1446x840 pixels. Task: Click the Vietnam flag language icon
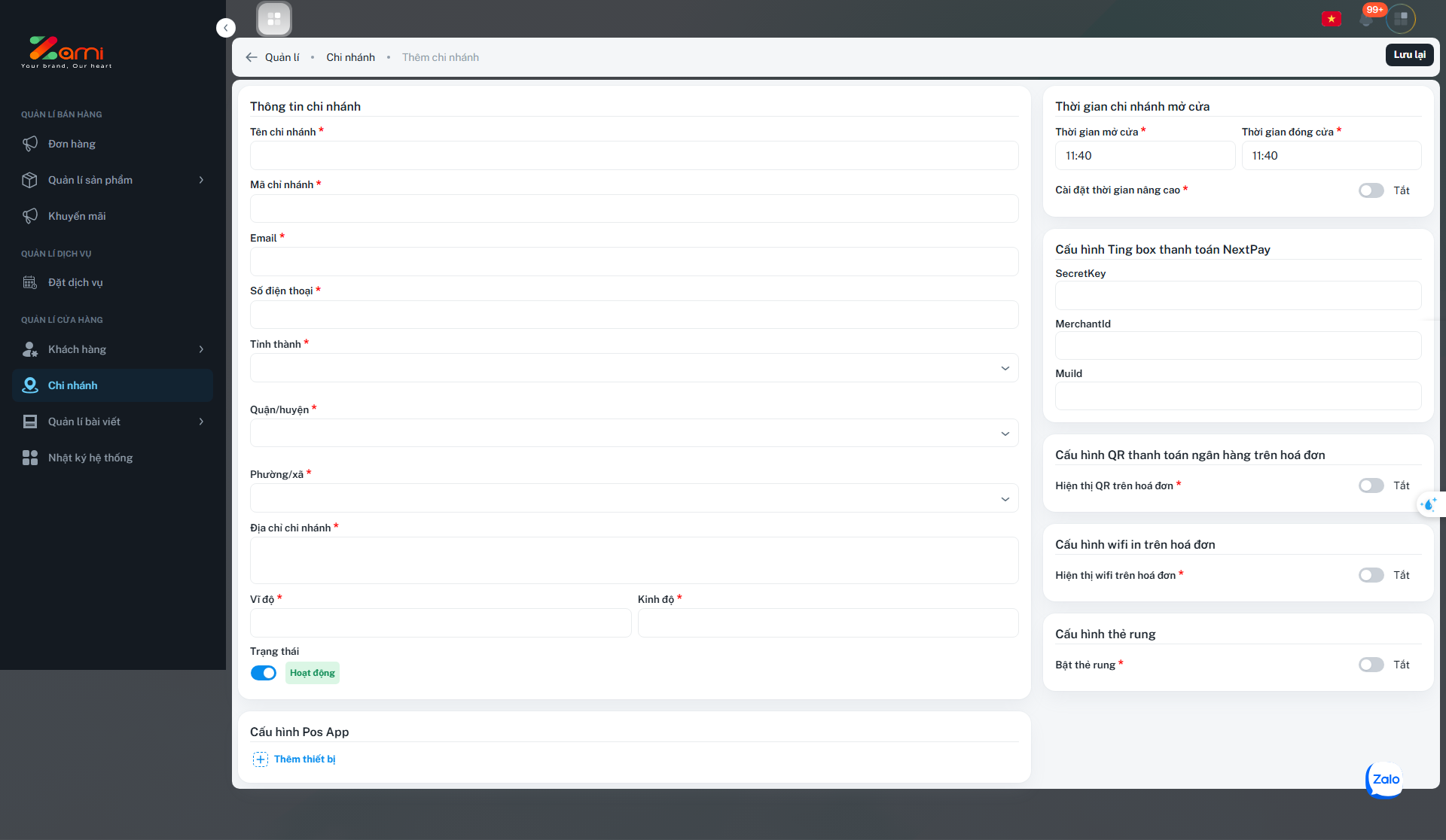pyautogui.click(x=1331, y=19)
